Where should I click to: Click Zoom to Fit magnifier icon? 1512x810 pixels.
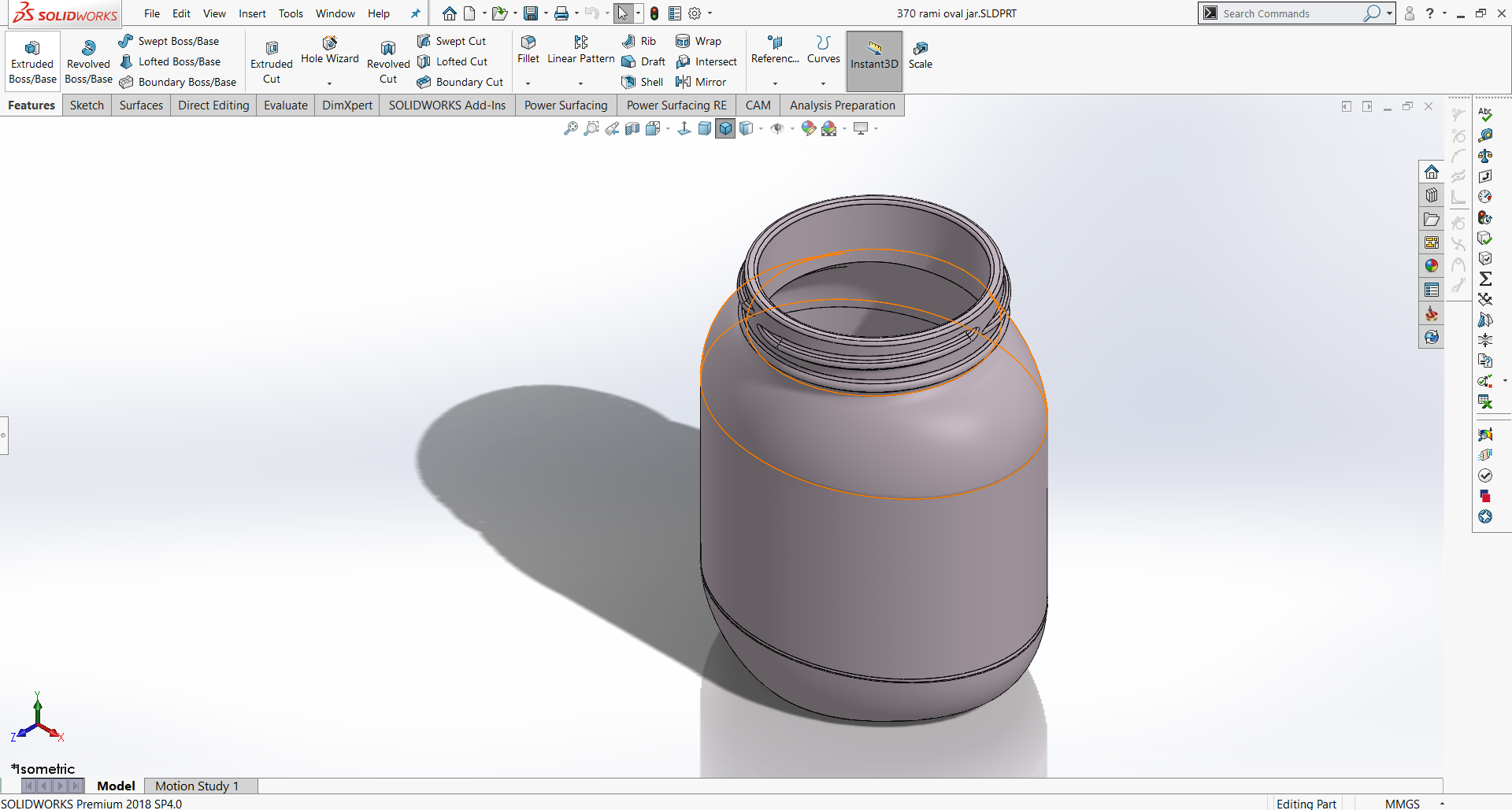[x=571, y=129]
